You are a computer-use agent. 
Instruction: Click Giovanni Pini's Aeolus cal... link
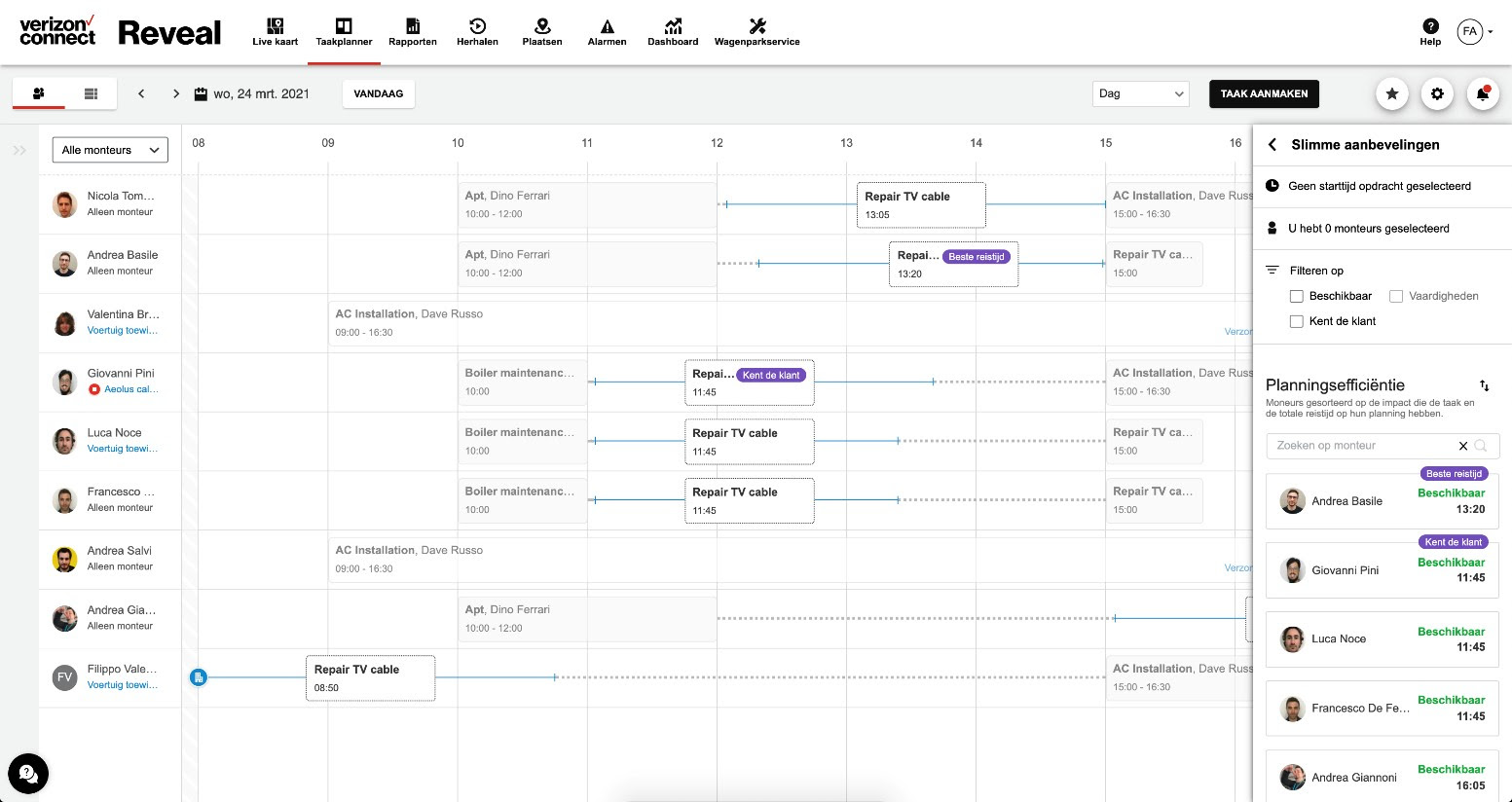point(130,389)
